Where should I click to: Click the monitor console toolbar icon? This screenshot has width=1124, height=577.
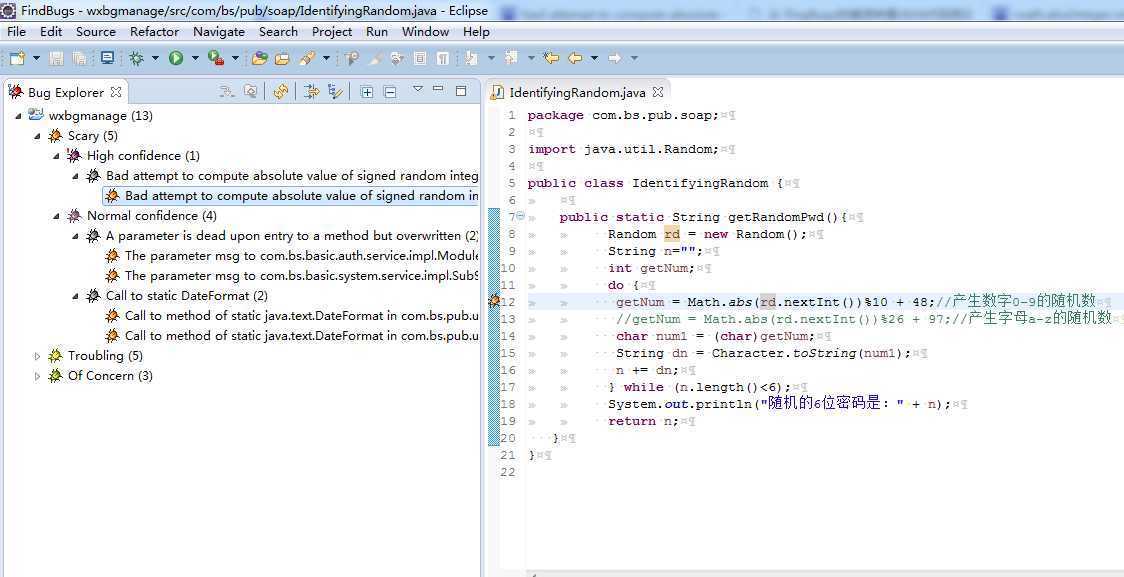pyautogui.click(x=108, y=58)
